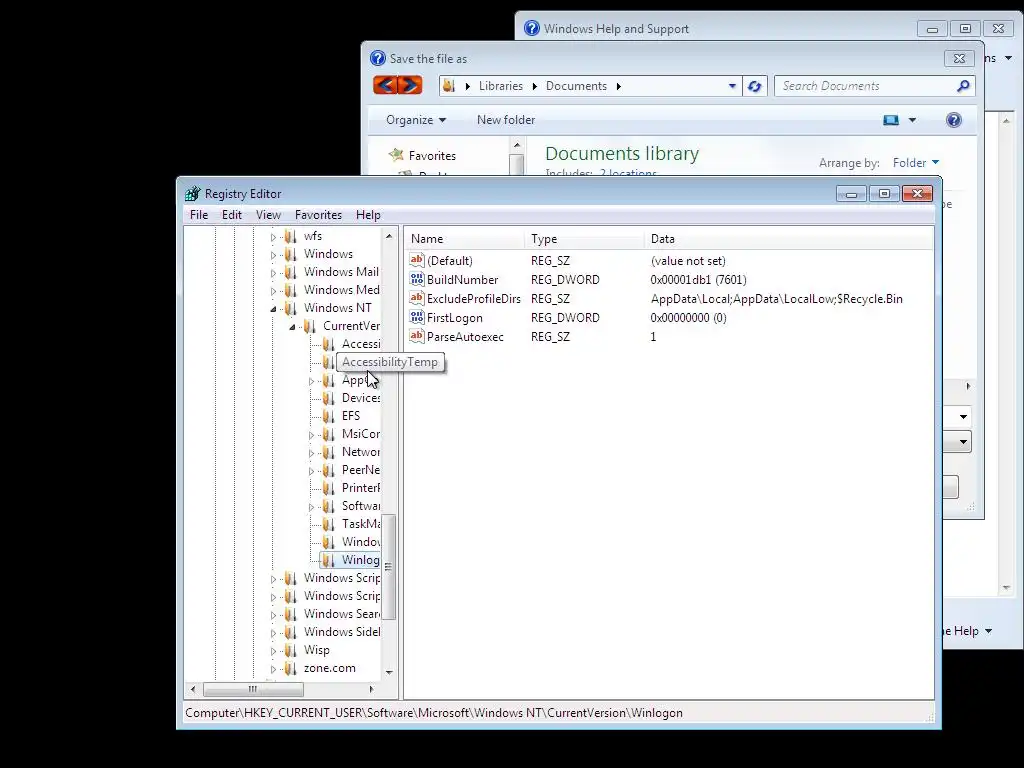Click the FirstLogon DWORD value icon

point(417,317)
